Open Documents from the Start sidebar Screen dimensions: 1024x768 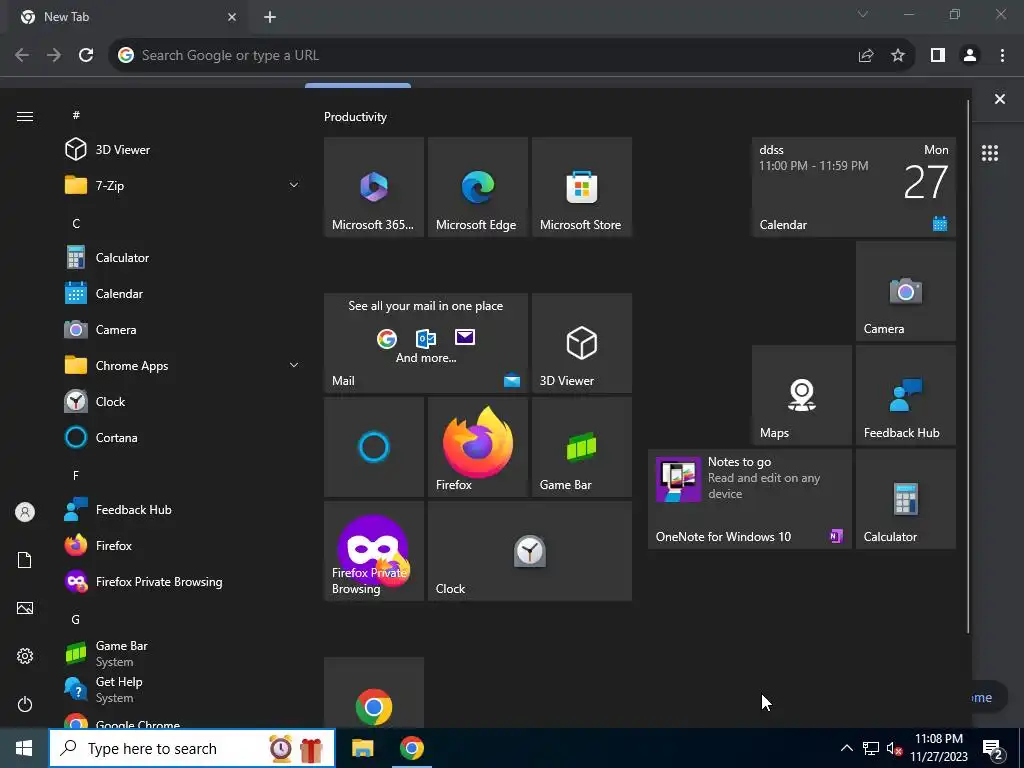click(x=25, y=560)
